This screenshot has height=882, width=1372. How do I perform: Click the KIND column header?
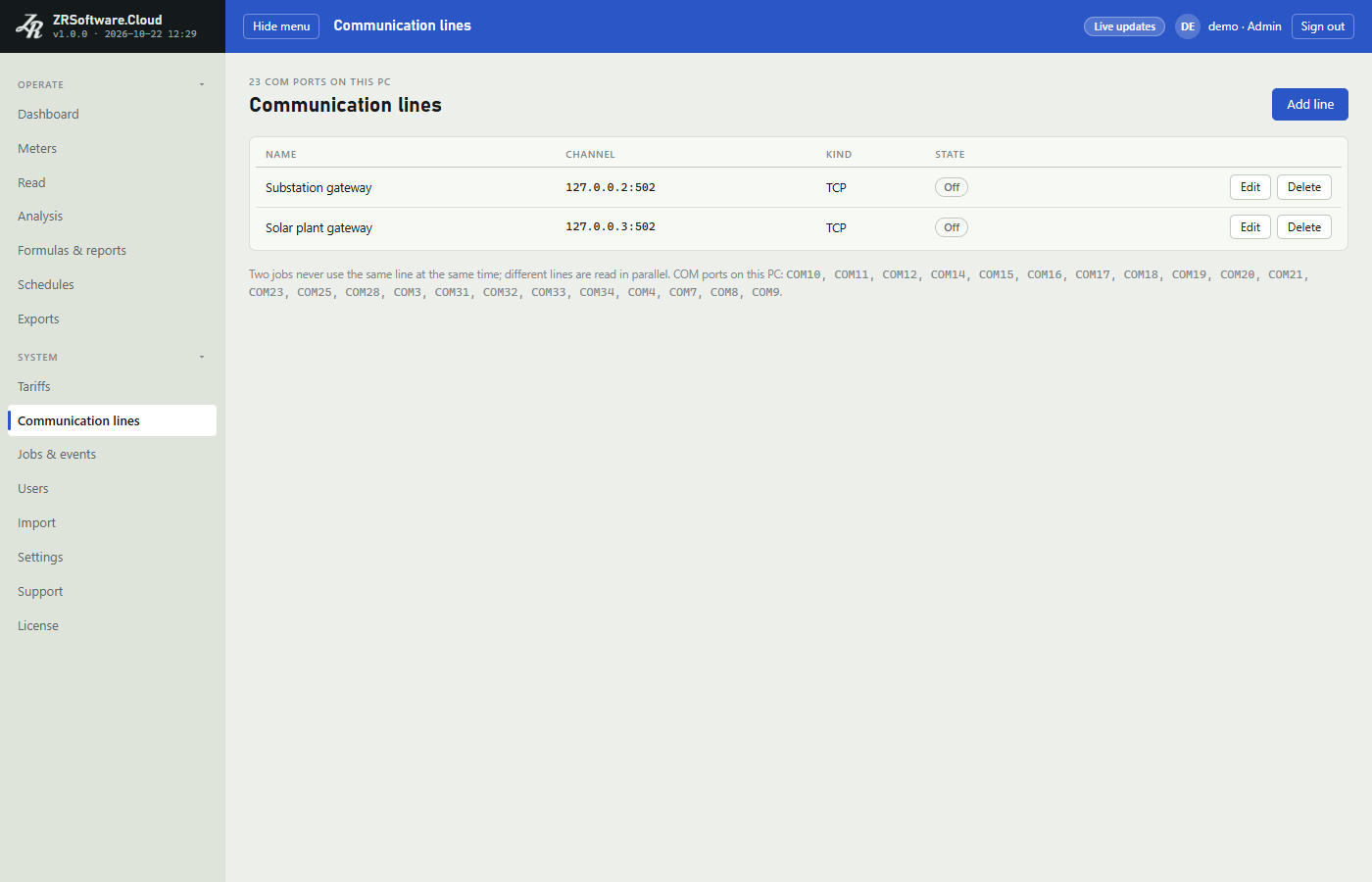(x=839, y=155)
